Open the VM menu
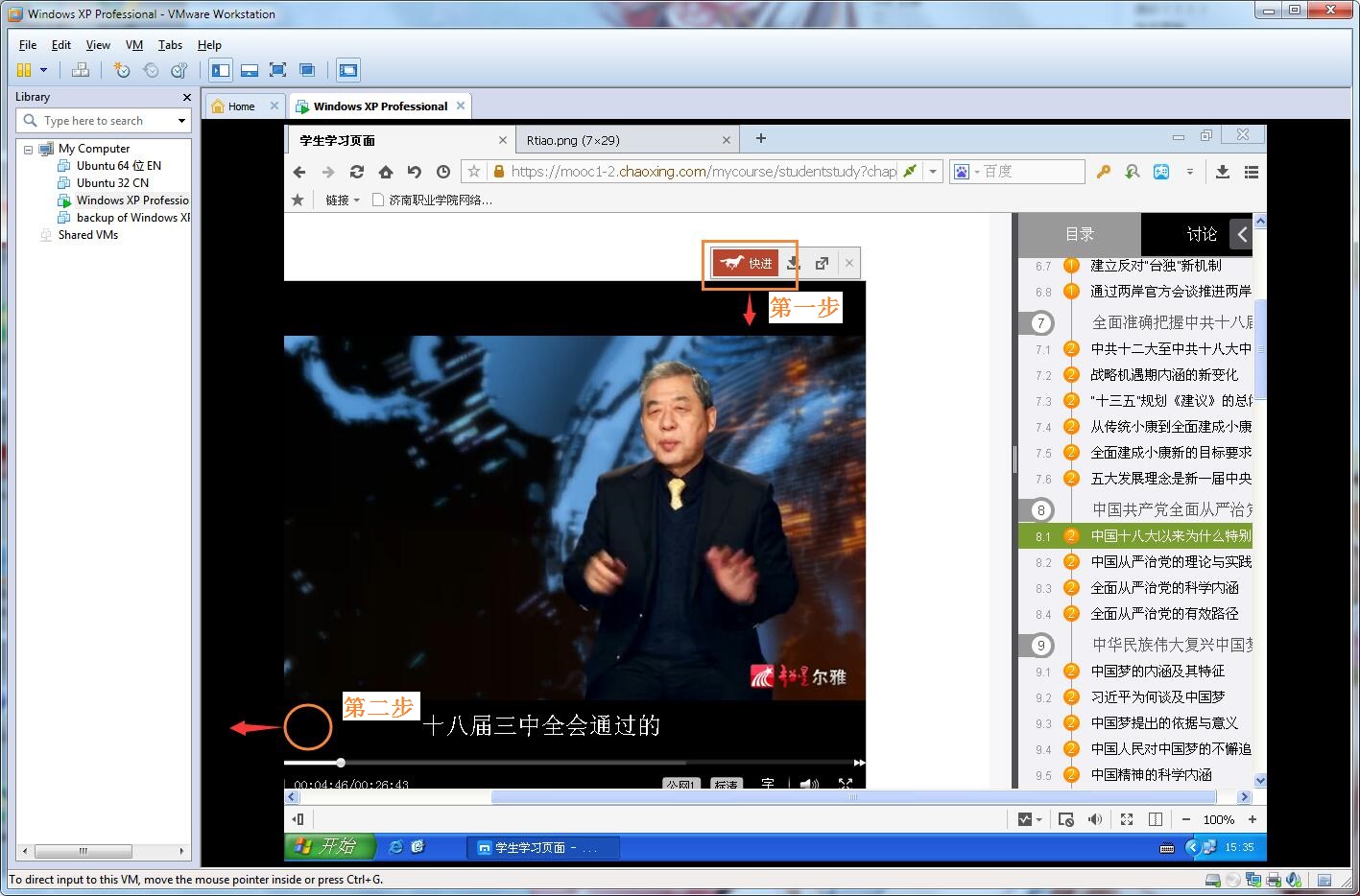The height and width of the screenshot is (896, 1360). (134, 44)
